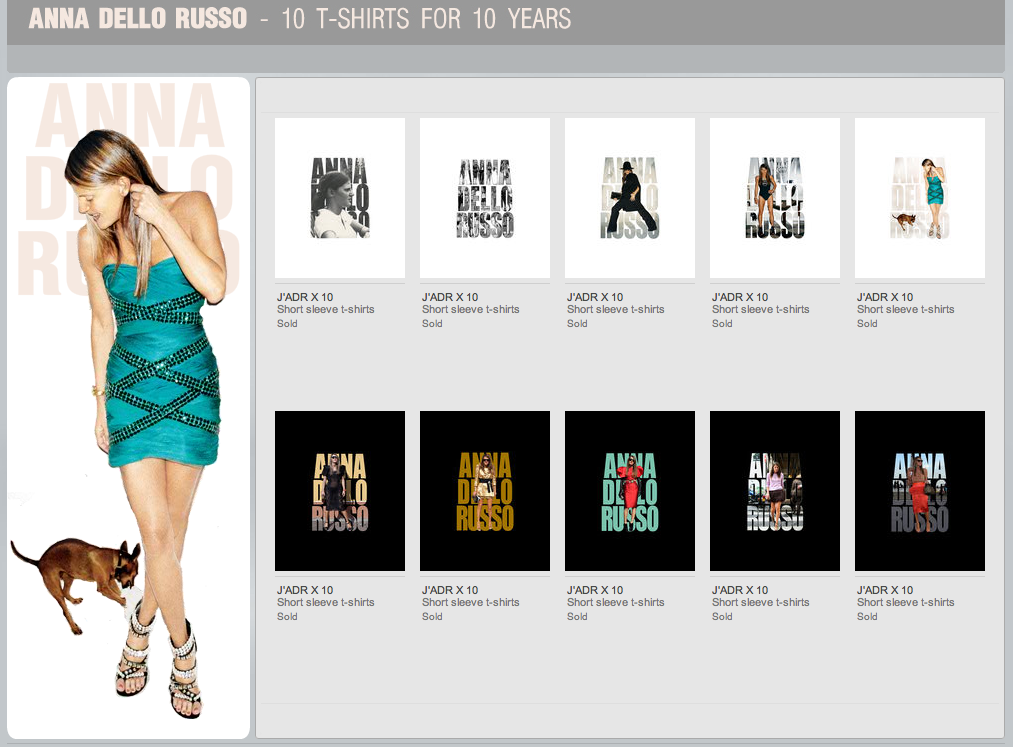Click 'Short sleeve t-shirts' under the mint-lettered t-shirt
Image resolution: width=1013 pixels, height=747 pixels.
[x=616, y=602]
